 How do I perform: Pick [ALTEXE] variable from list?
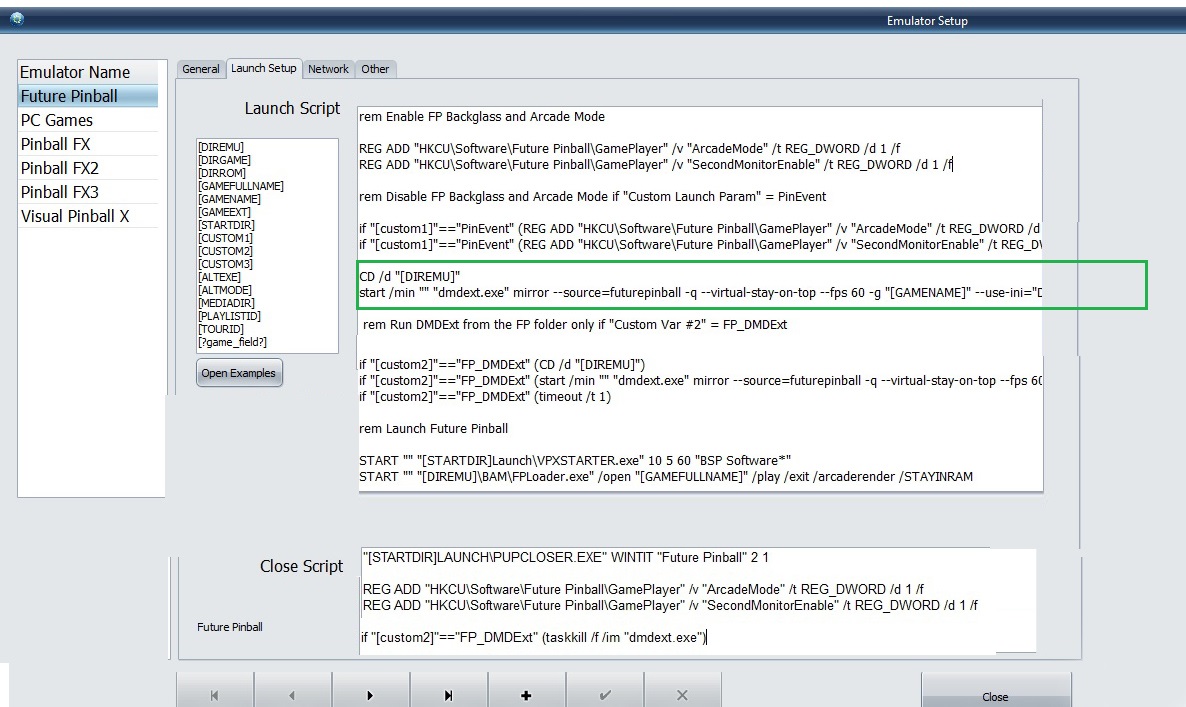tap(219, 277)
